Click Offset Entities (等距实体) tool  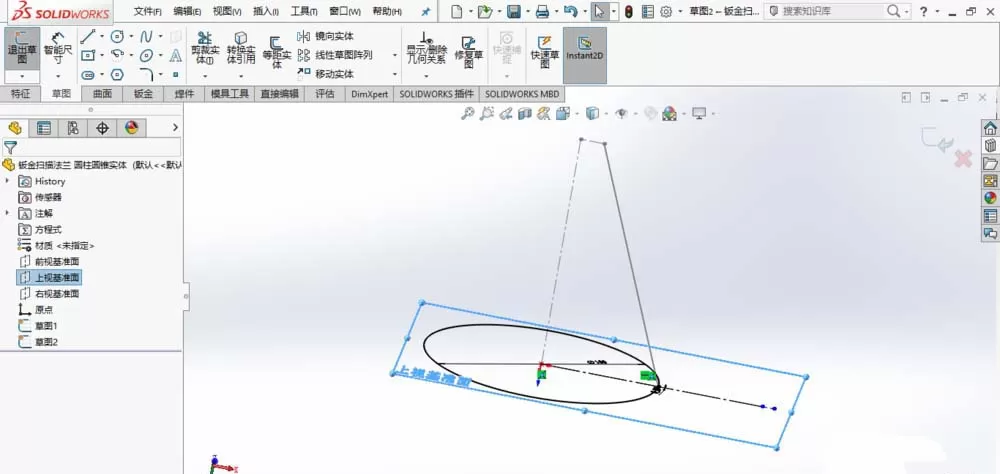[277, 52]
